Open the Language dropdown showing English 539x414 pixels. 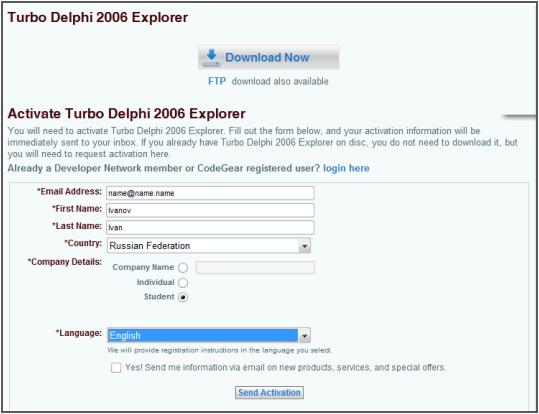[x=209, y=335]
